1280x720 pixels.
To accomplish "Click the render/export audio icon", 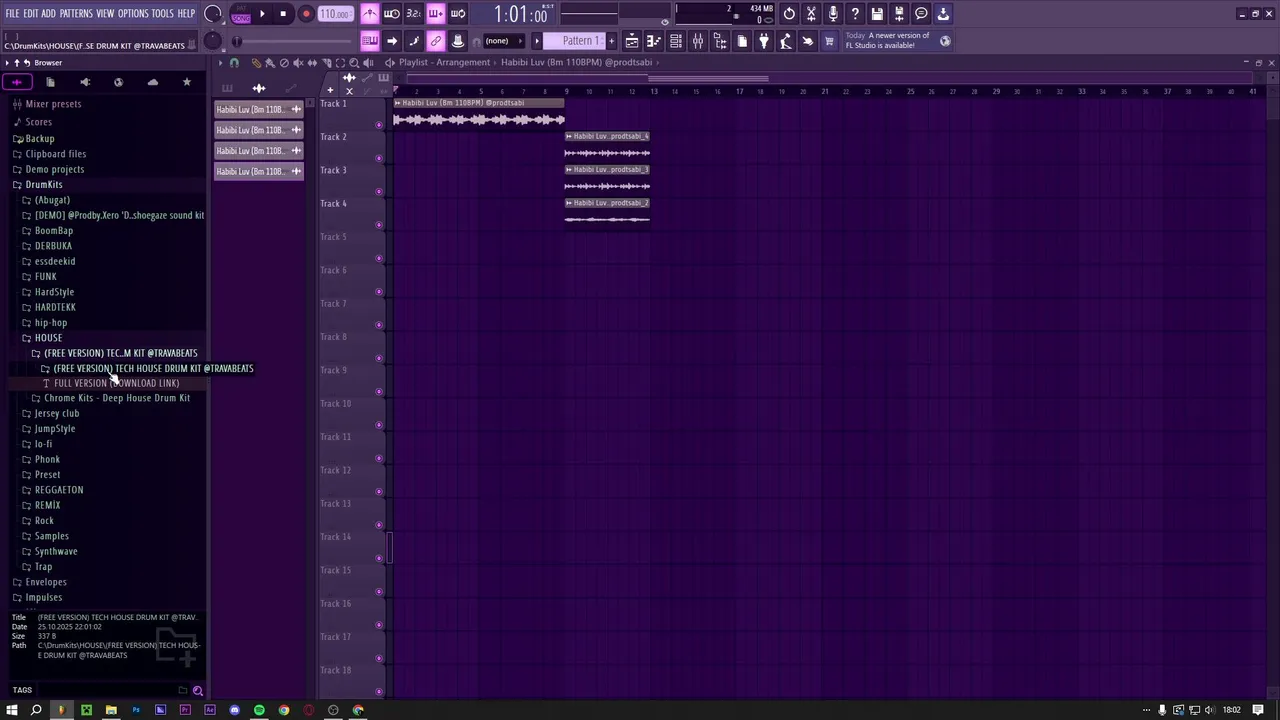I will (x=899, y=14).
